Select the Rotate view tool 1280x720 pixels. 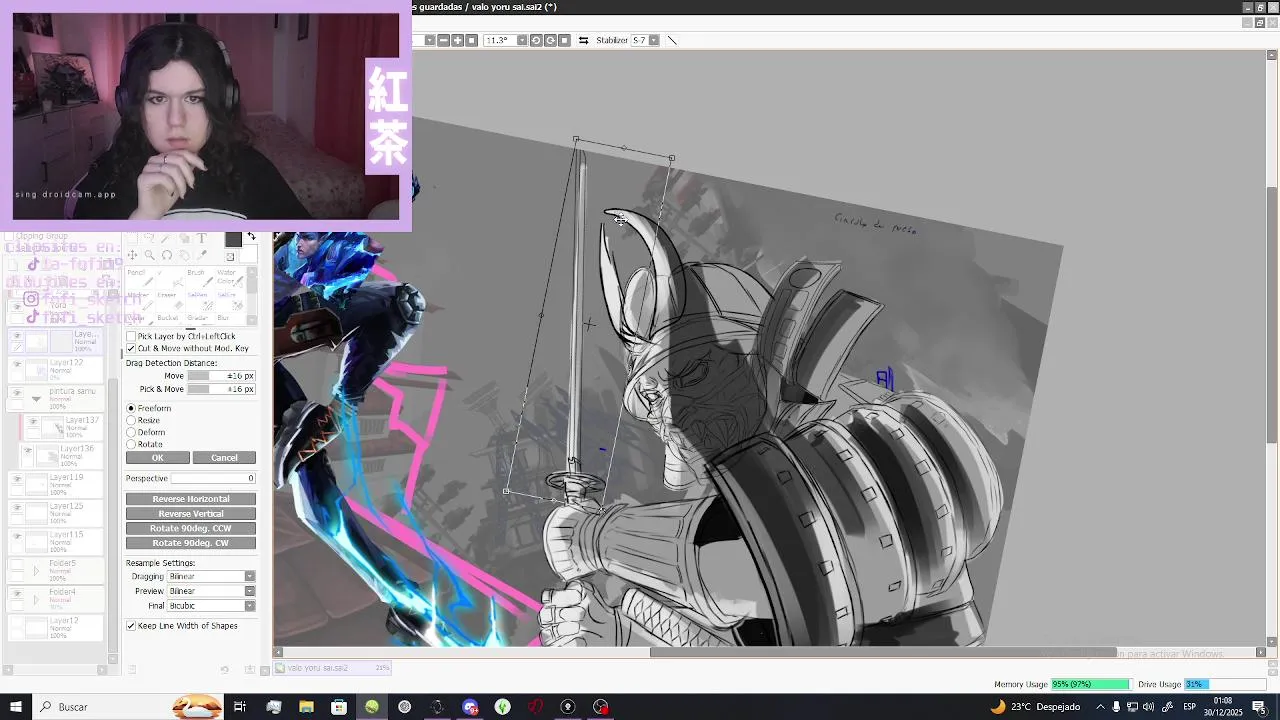click(x=167, y=255)
